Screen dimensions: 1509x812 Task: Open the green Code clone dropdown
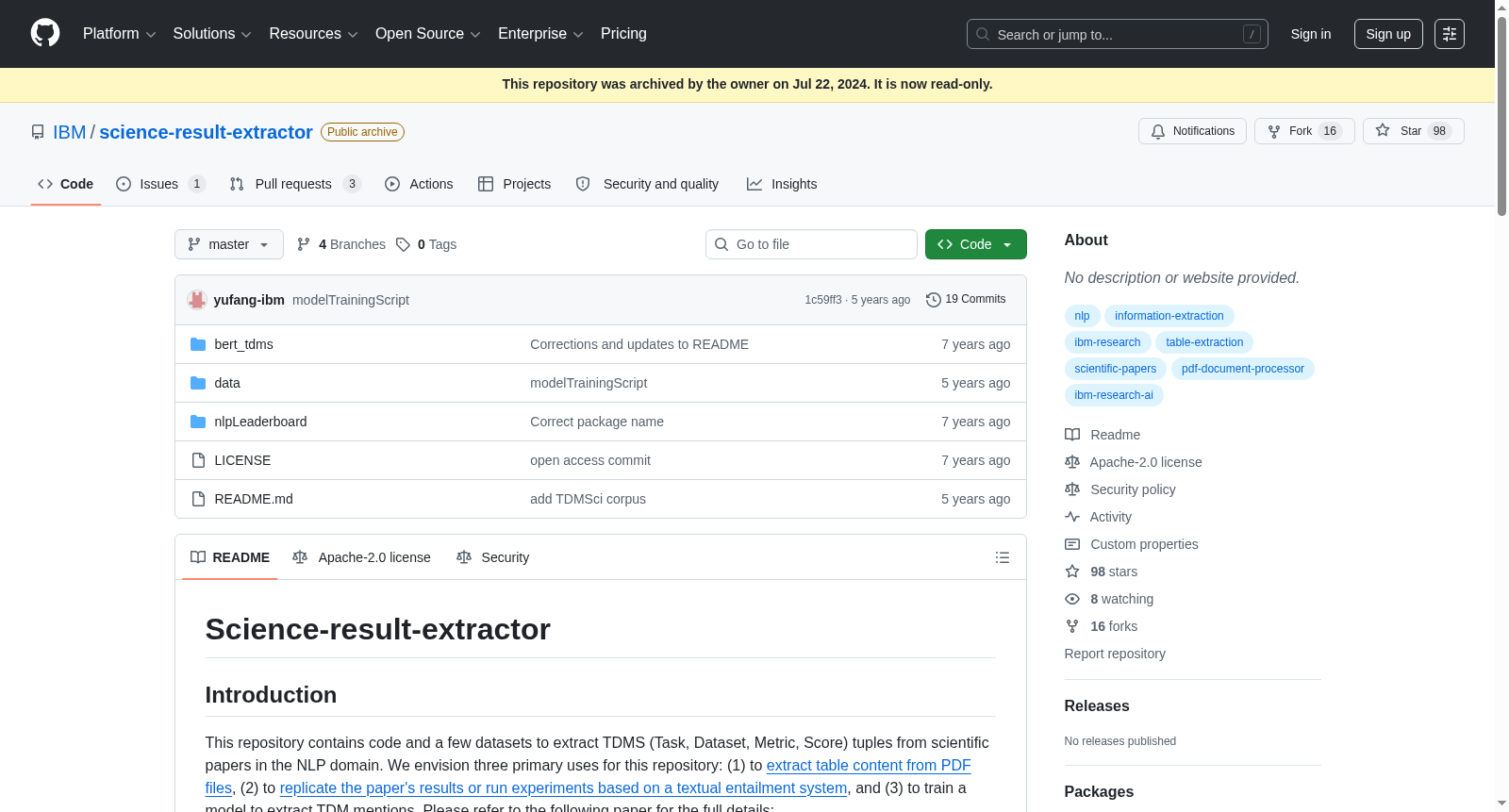coord(975,244)
